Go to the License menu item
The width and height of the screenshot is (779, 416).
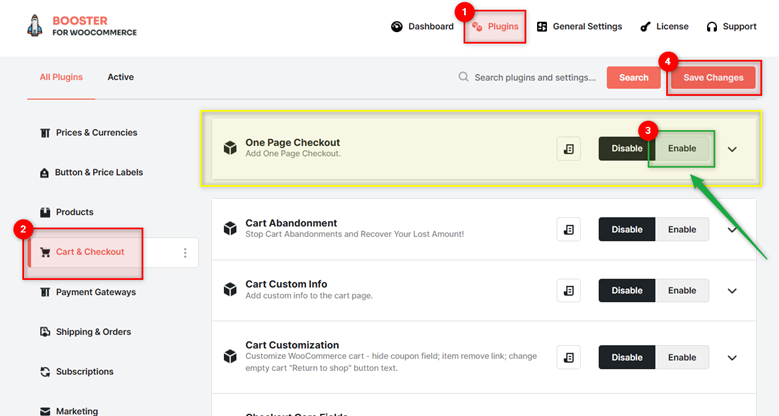click(x=665, y=26)
